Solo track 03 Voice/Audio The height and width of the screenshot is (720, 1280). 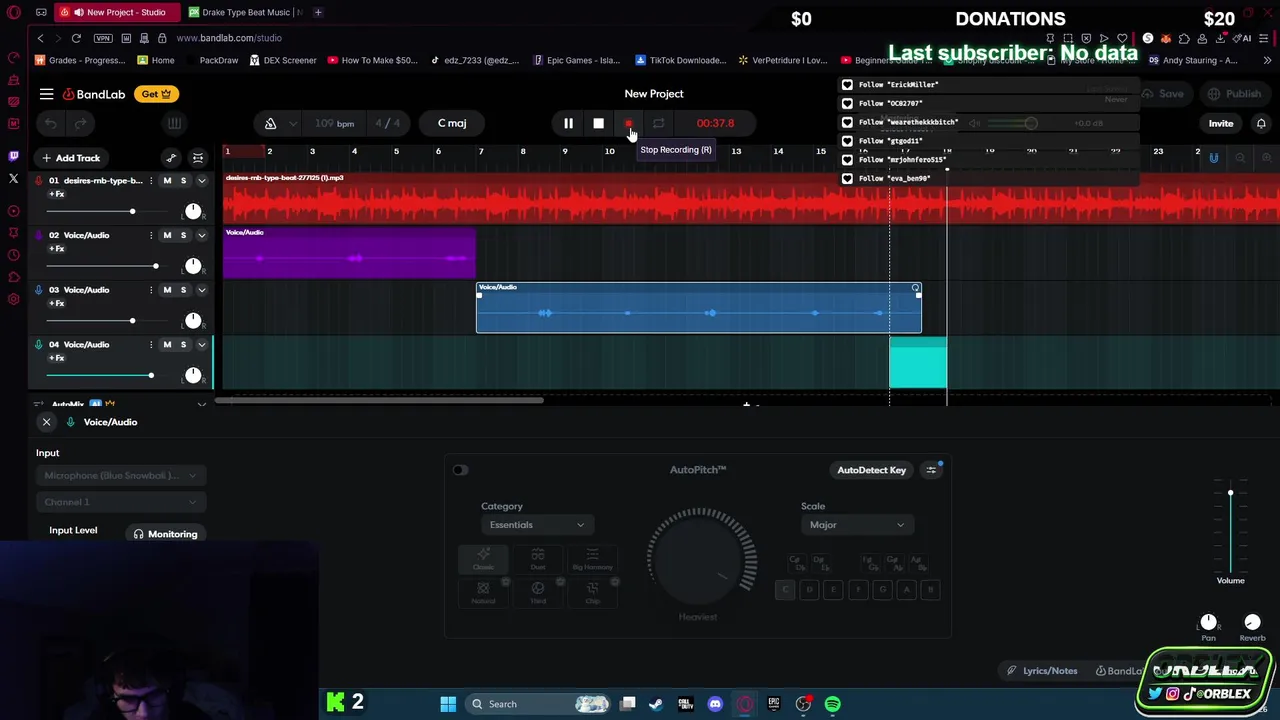(x=183, y=290)
